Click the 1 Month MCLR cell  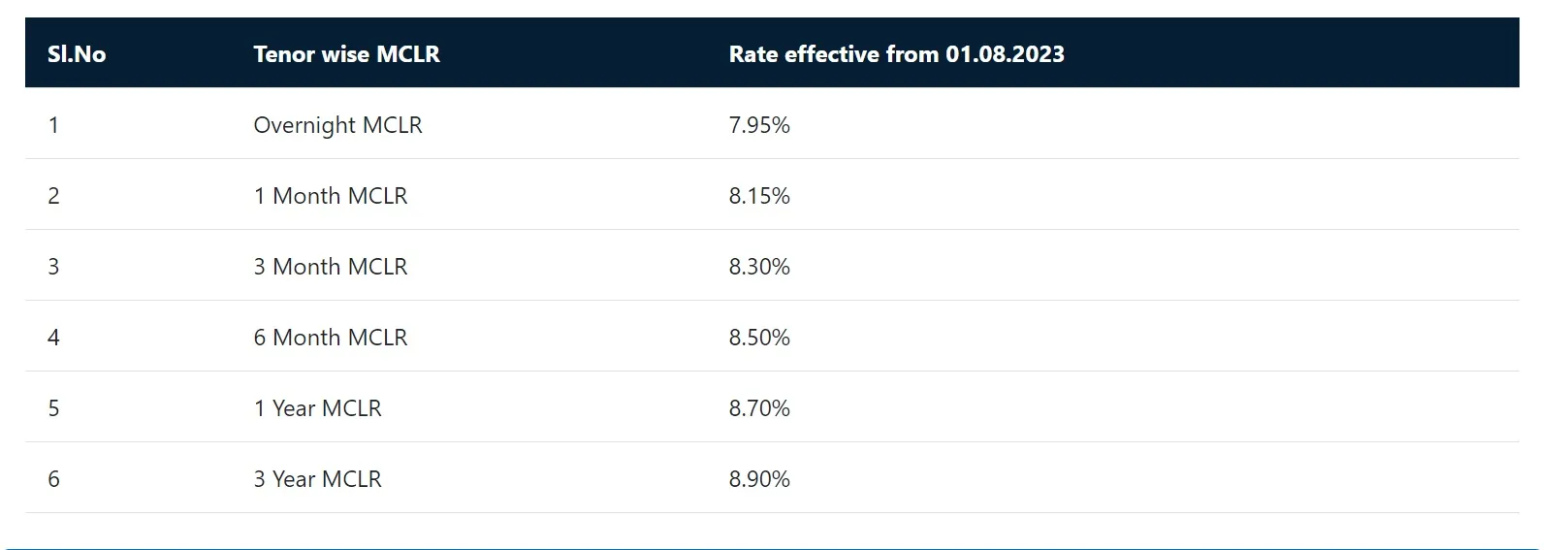click(x=331, y=196)
